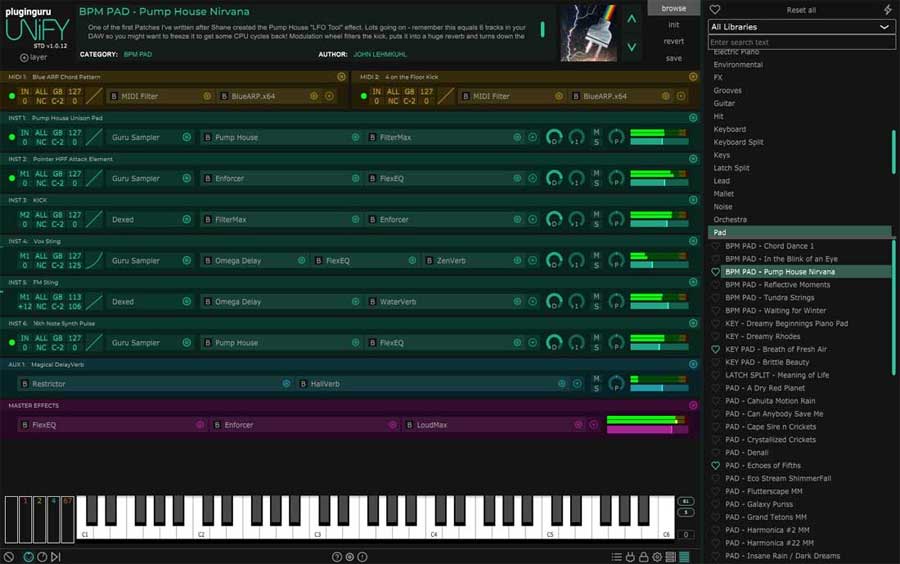Collapse the Pad category in browser
Image resolution: width=900 pixels, height=564 pixels.
click(x=800, y=232)
